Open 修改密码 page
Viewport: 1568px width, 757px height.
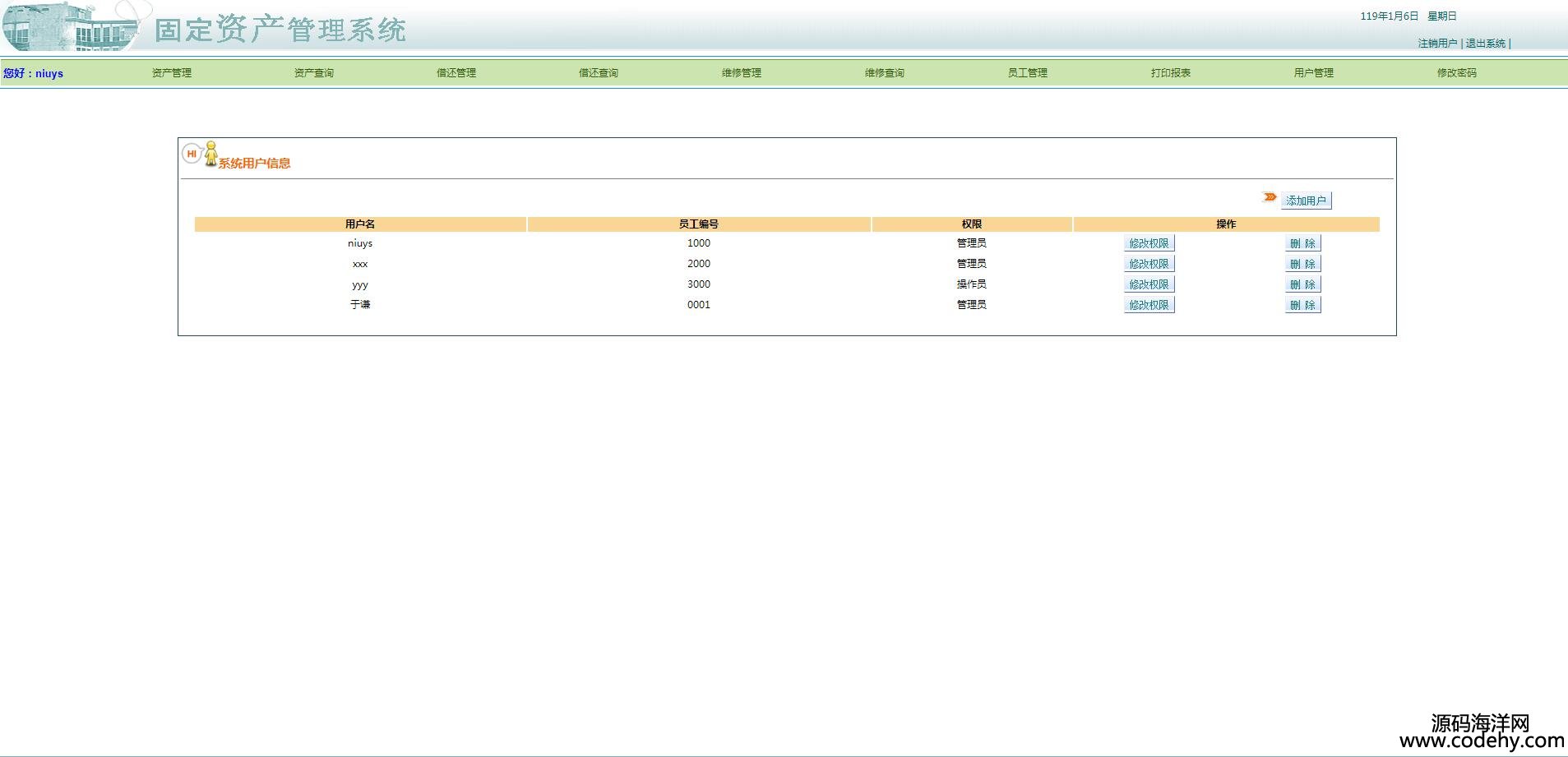[x=1456, y=73]
